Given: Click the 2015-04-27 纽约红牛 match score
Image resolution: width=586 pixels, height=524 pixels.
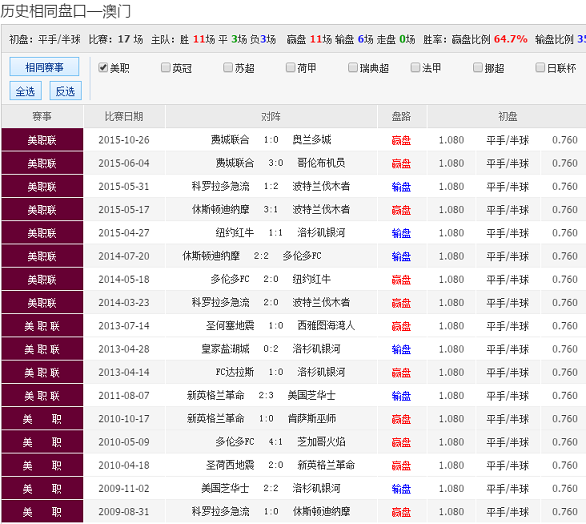Looking at the screenshot, I should pyautogui.click(x=275, y=233).
